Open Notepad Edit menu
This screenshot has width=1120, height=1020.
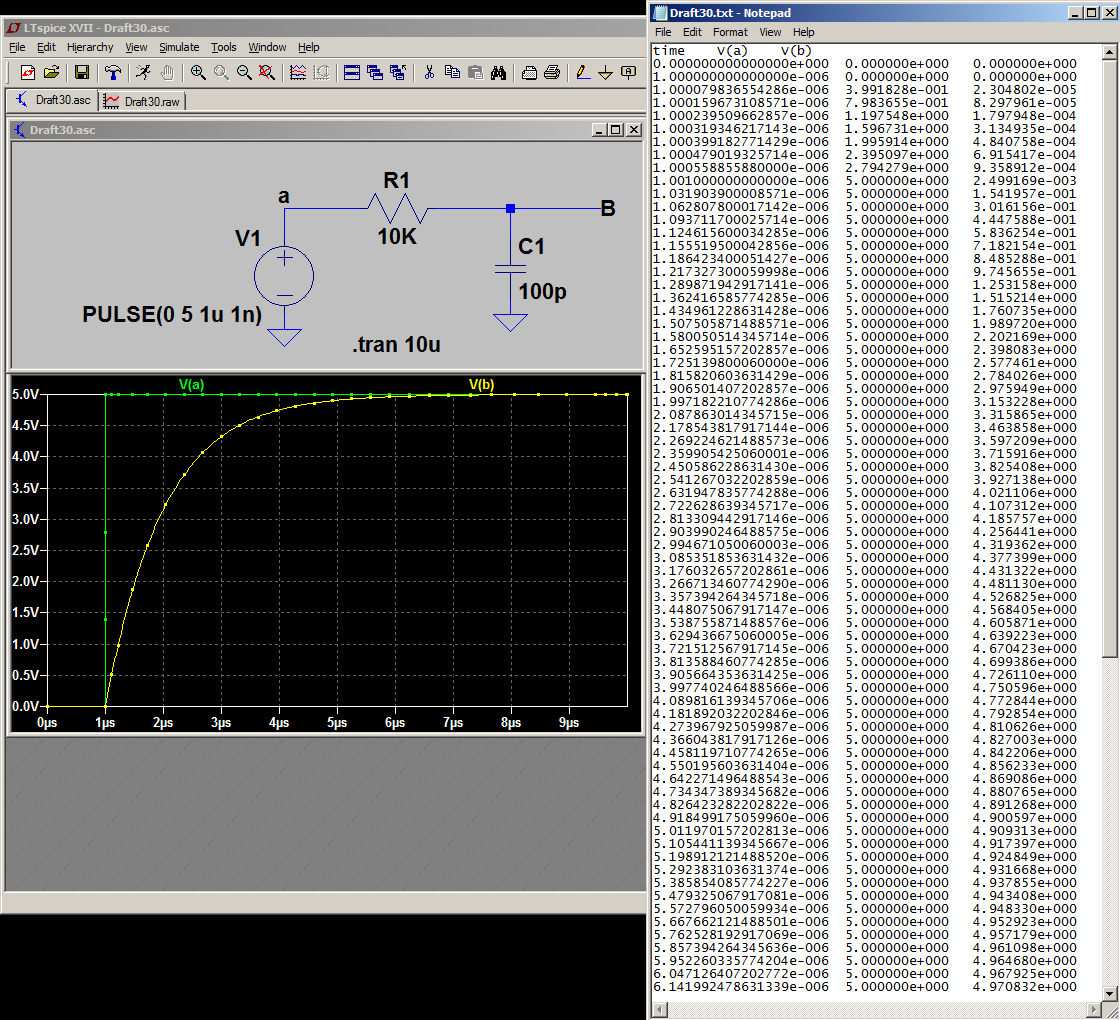[692, 32]
